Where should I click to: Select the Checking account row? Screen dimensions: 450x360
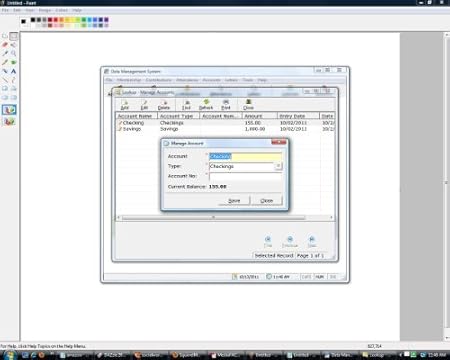[x=225, y=123]
